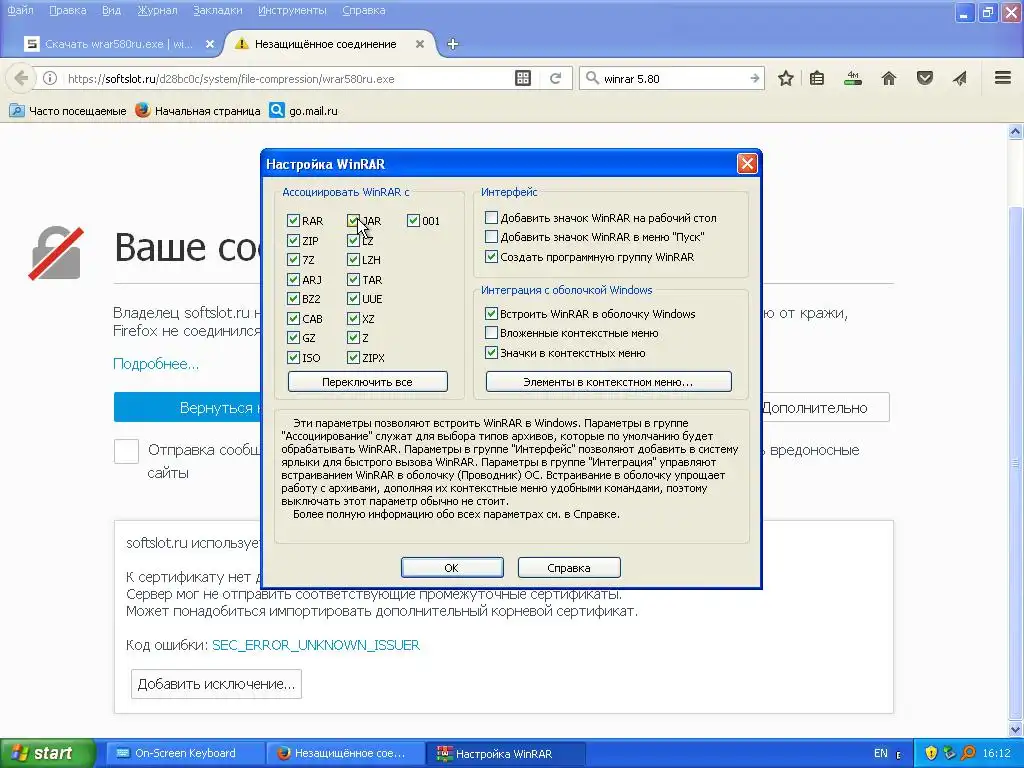Click the Справка button in dialog
1024x768 pixels.
pos(569,568)
